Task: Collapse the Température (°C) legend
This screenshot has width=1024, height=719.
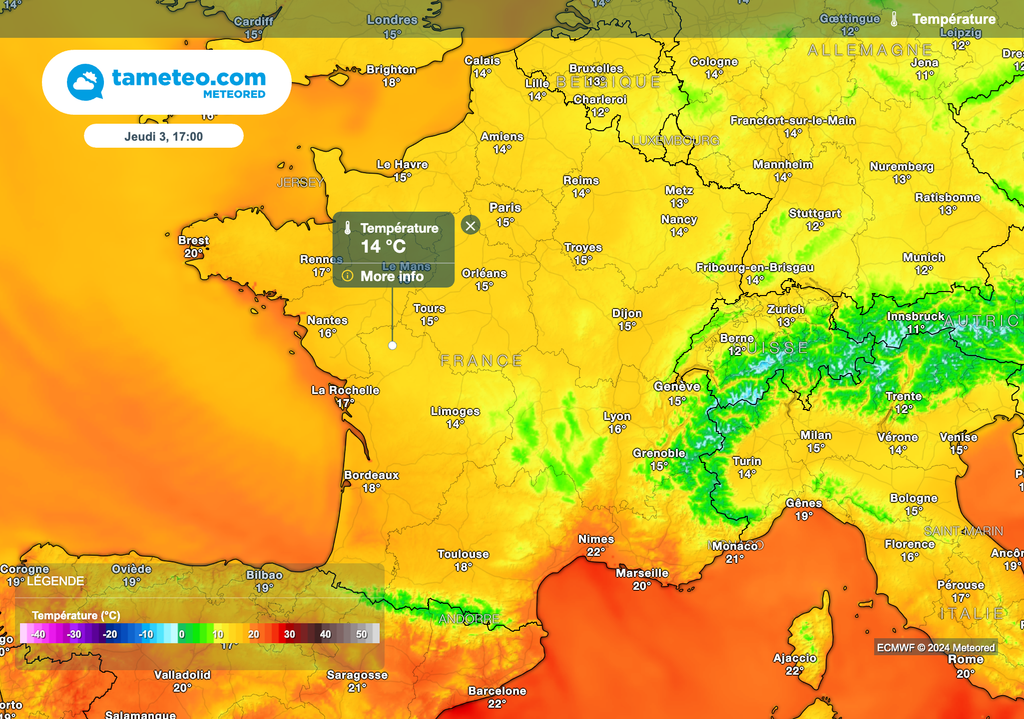Action: [x=74, y=613]
